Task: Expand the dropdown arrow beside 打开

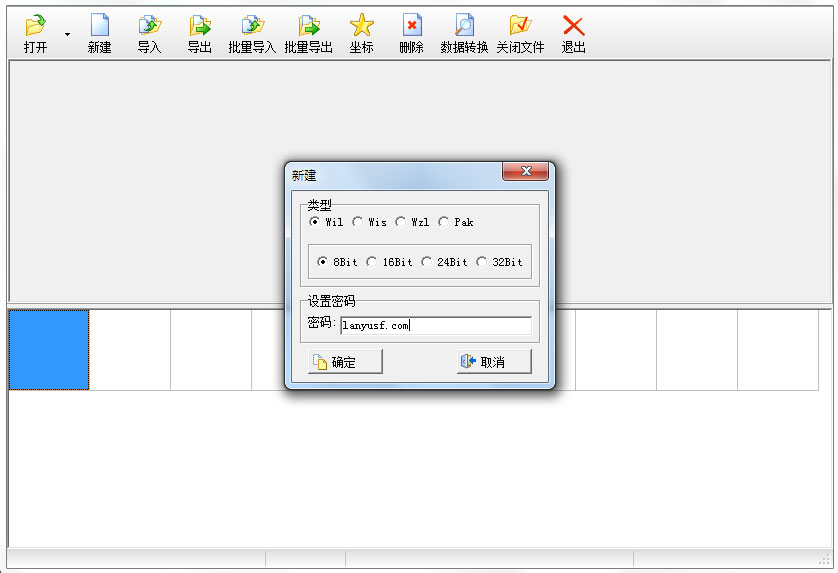Action: (67, 34)
